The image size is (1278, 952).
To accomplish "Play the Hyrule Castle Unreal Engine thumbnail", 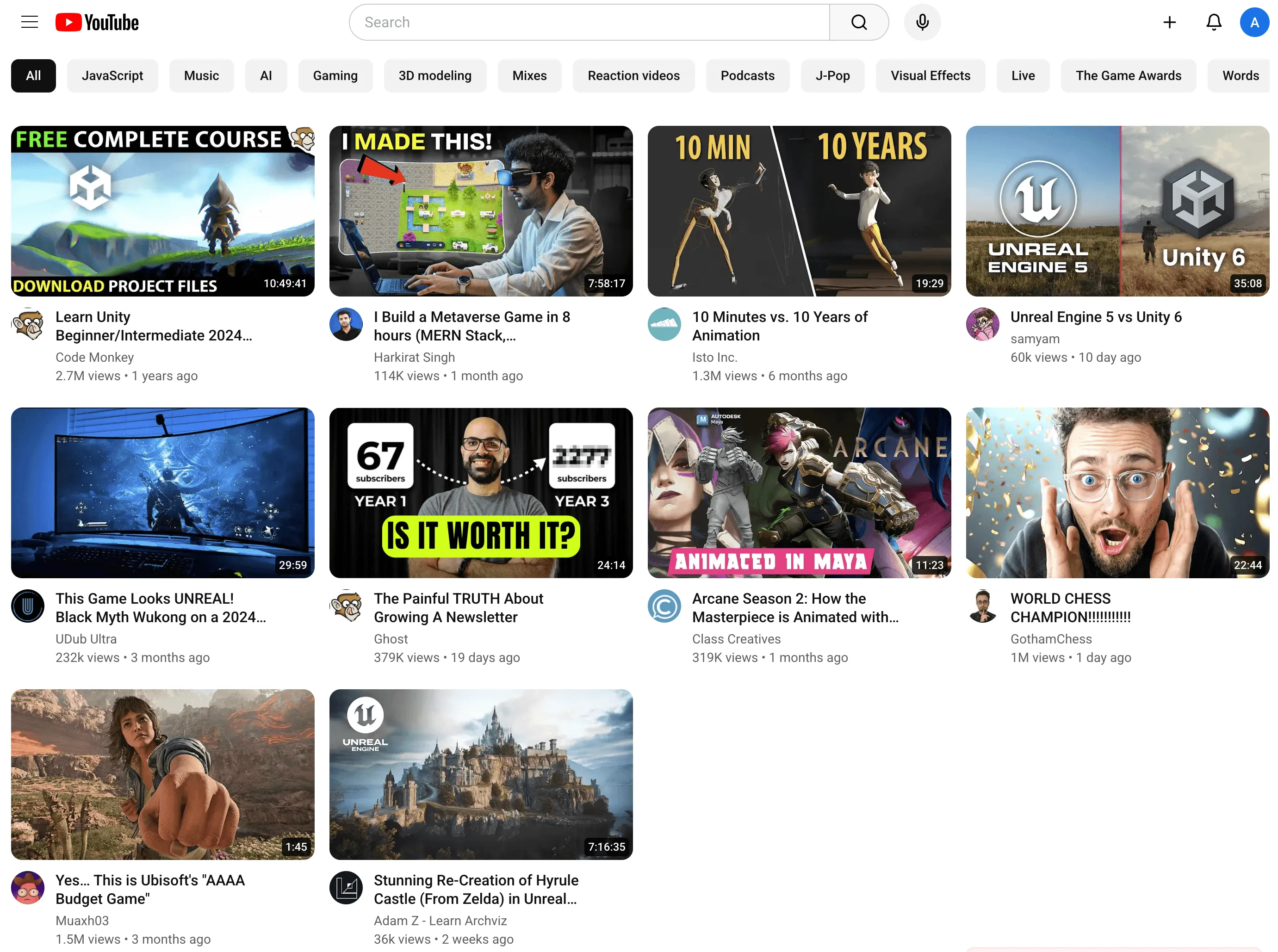I will 481,774.
